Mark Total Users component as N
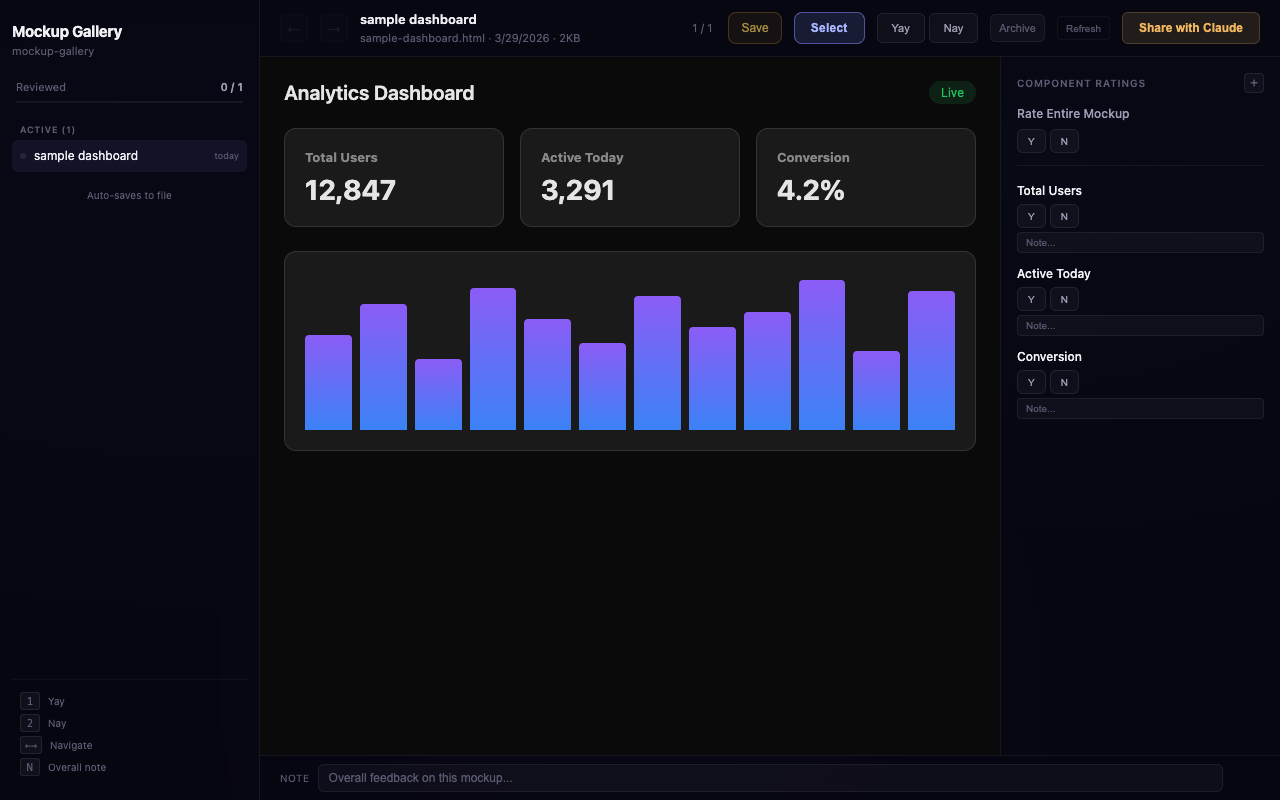Image resolution: width=1280 pixels, height=800 pixels. [1064, 216]
